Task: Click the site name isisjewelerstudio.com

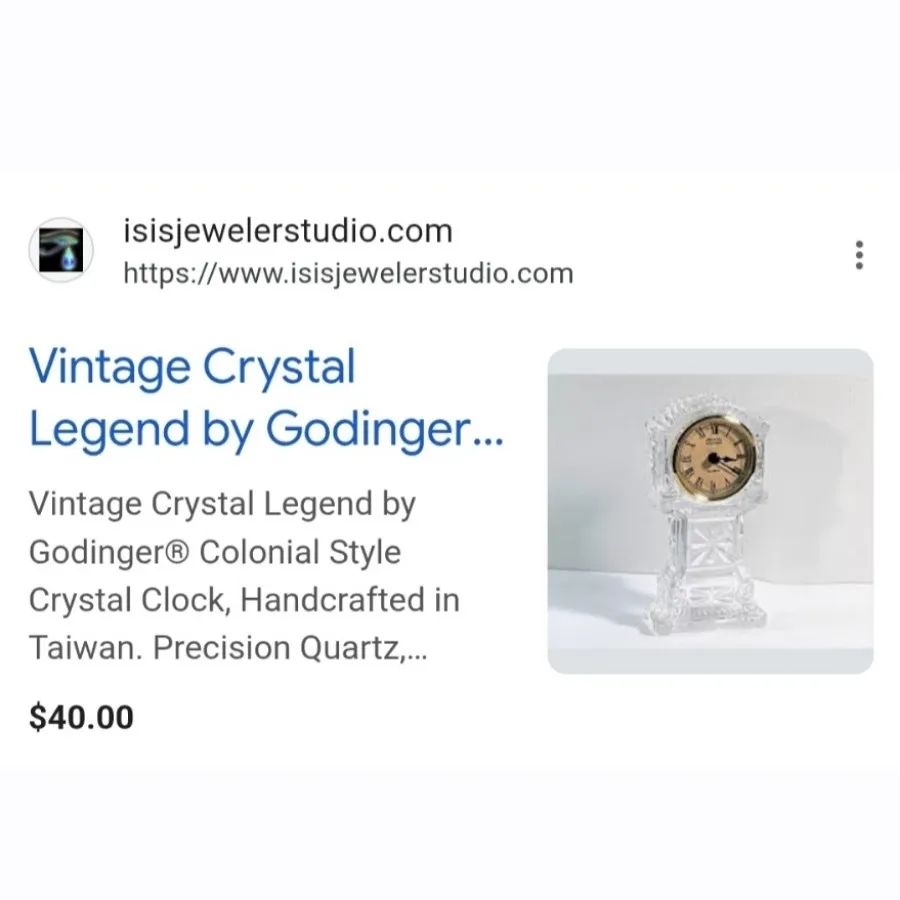Action: click(288, 231)
